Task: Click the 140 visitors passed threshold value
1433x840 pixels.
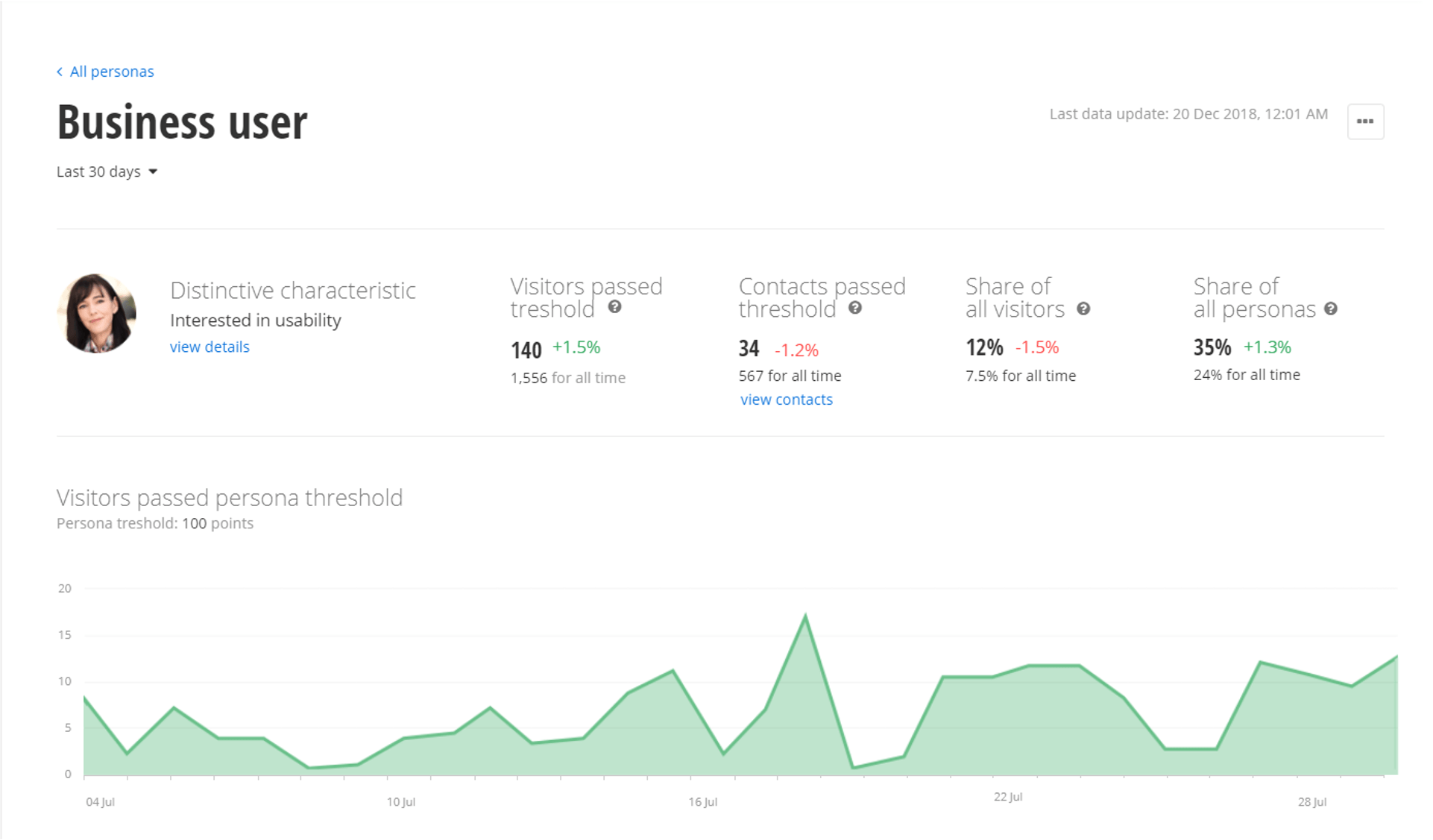Action: pyautogui.click(x=526, y=350)
